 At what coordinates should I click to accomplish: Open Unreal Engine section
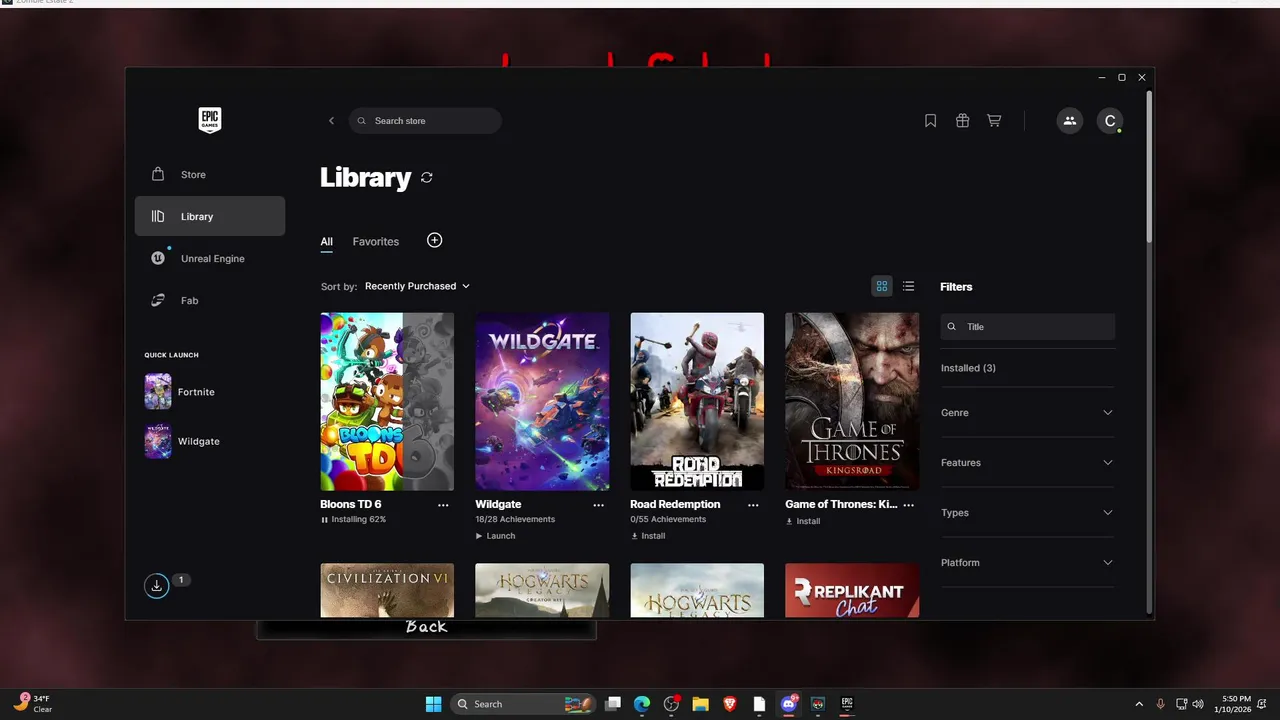210,258
